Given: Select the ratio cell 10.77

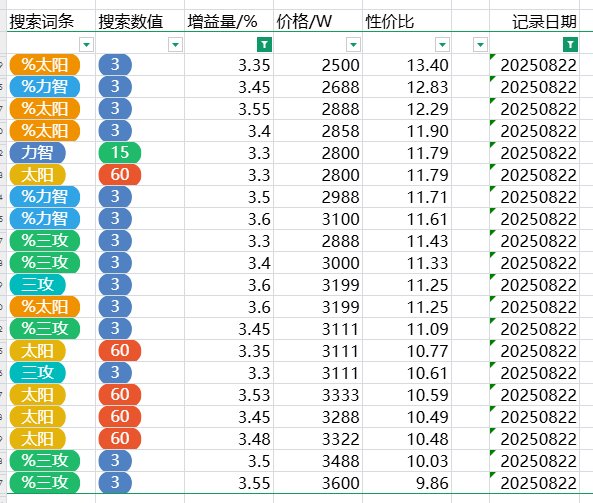Looking at the screenshot, I should tap(407, 351).
